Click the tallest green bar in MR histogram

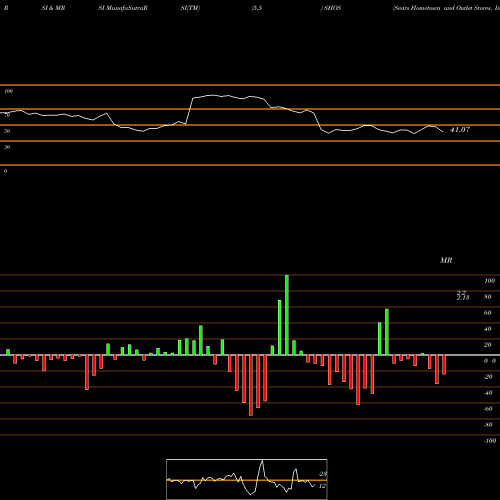point(287,315)
